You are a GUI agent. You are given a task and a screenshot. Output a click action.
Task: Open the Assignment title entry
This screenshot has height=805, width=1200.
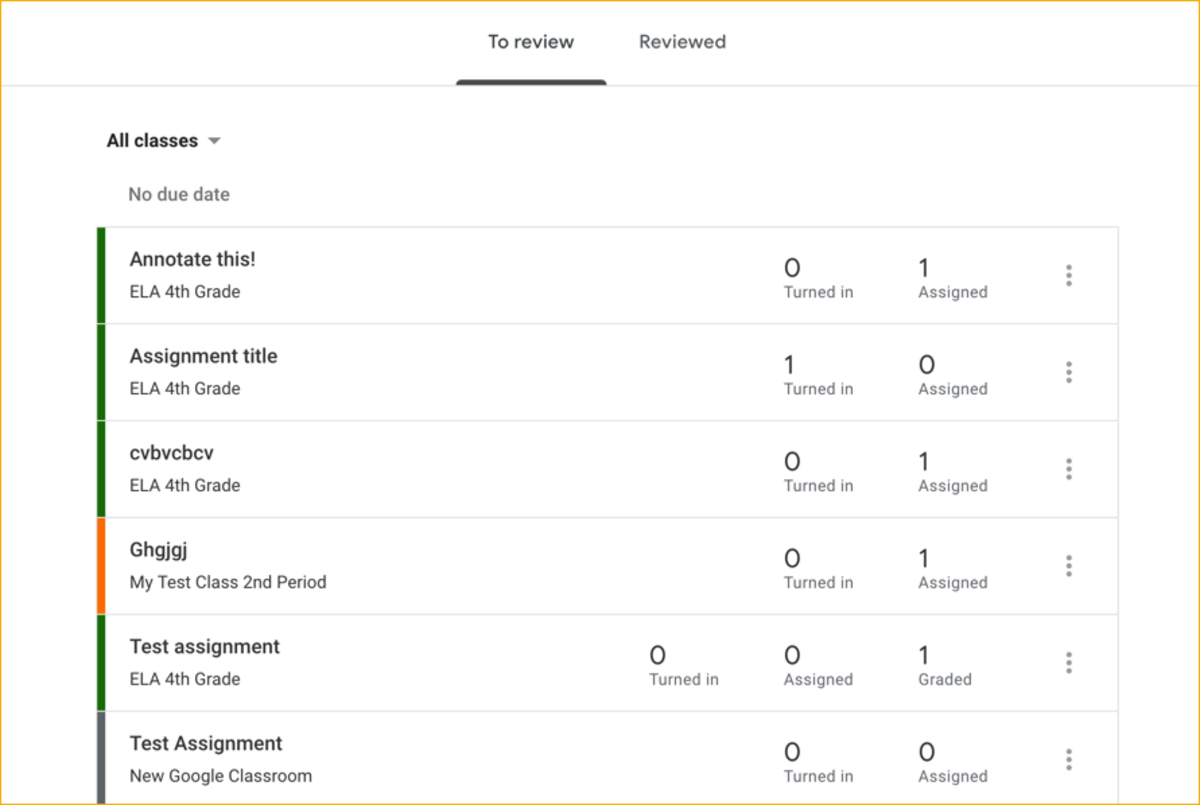click(x=203, y=356)
